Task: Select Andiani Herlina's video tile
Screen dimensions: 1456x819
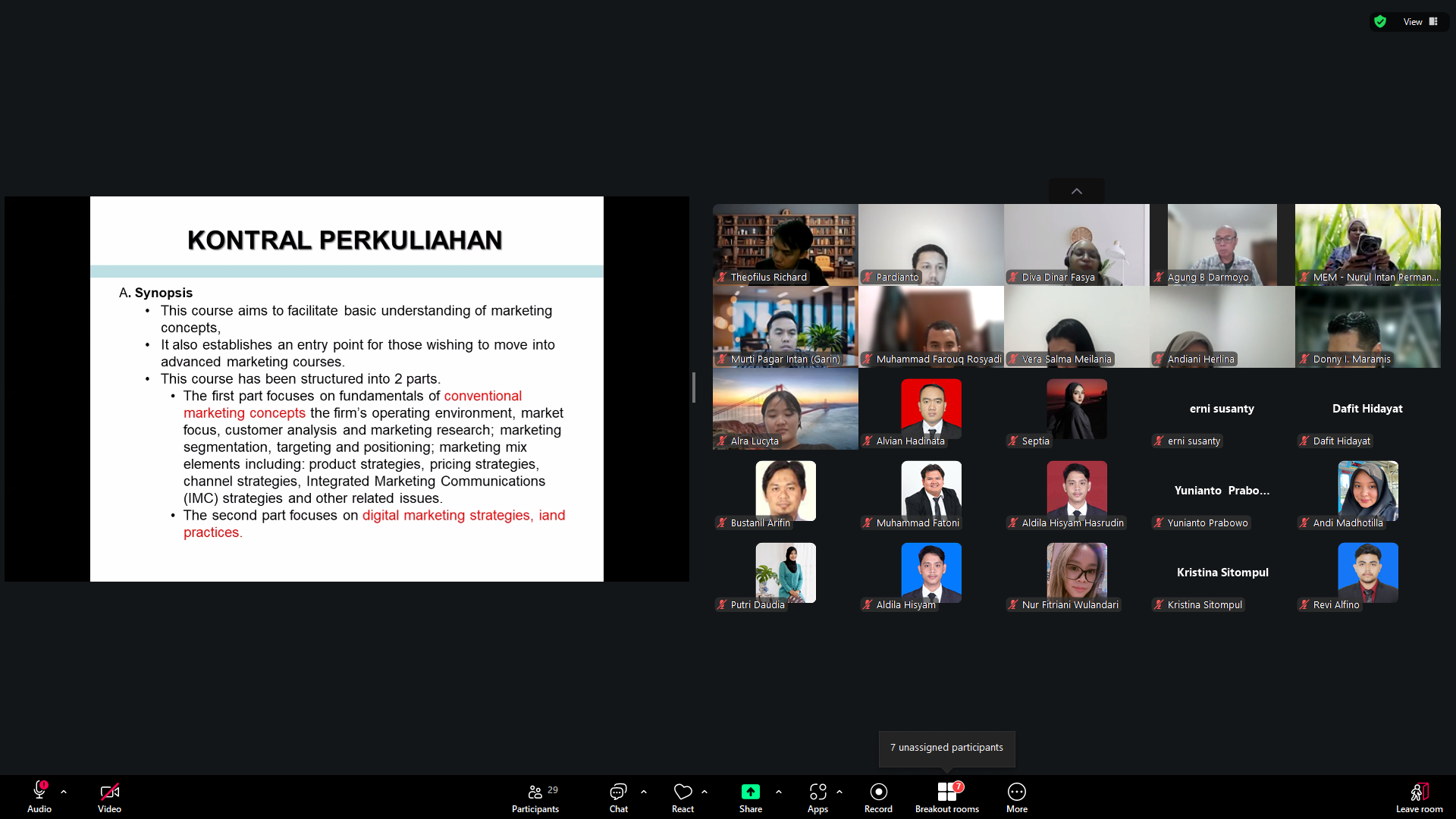Action: click(x=1222, y=326)
